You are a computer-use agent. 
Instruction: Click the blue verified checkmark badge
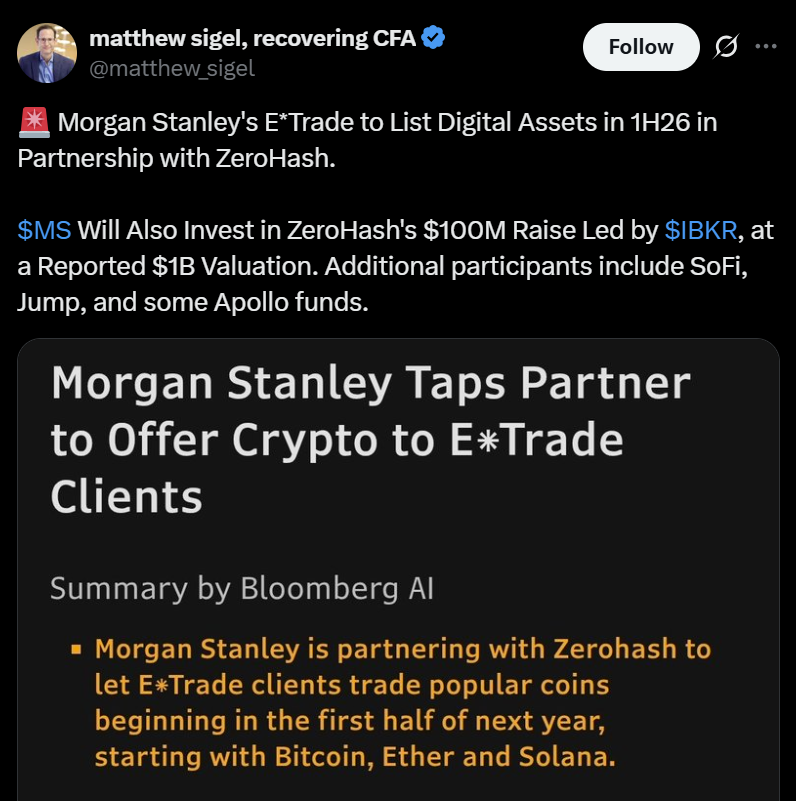click(x=433, y=40)
